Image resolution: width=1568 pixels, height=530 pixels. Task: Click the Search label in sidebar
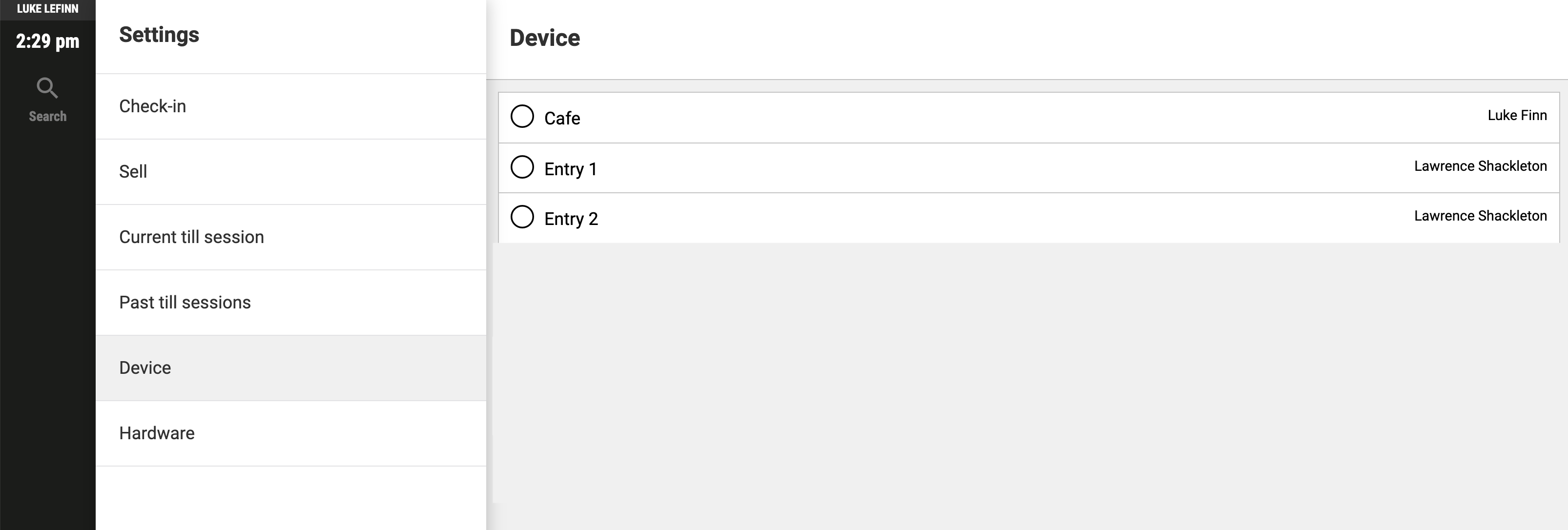pos(47,116)
